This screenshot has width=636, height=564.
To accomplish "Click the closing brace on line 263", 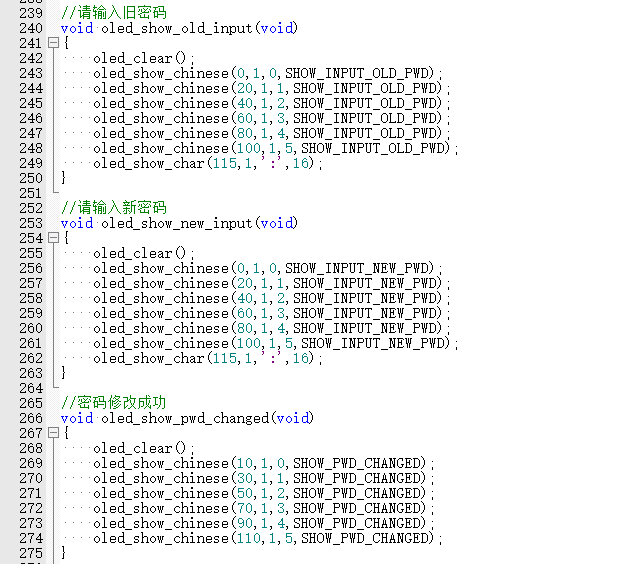I will 63,373.
